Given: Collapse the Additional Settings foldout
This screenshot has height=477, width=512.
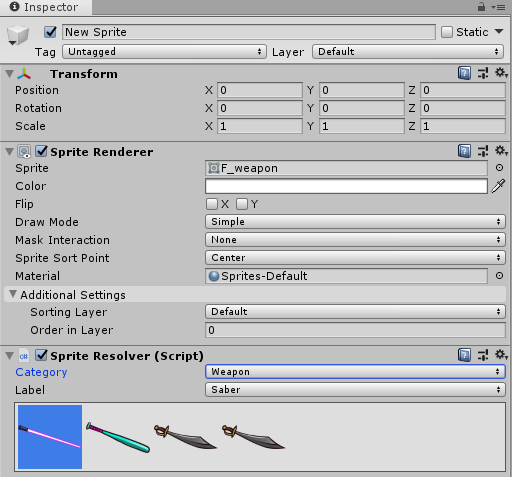Looking at the screenshot, I should click(13, 294).
